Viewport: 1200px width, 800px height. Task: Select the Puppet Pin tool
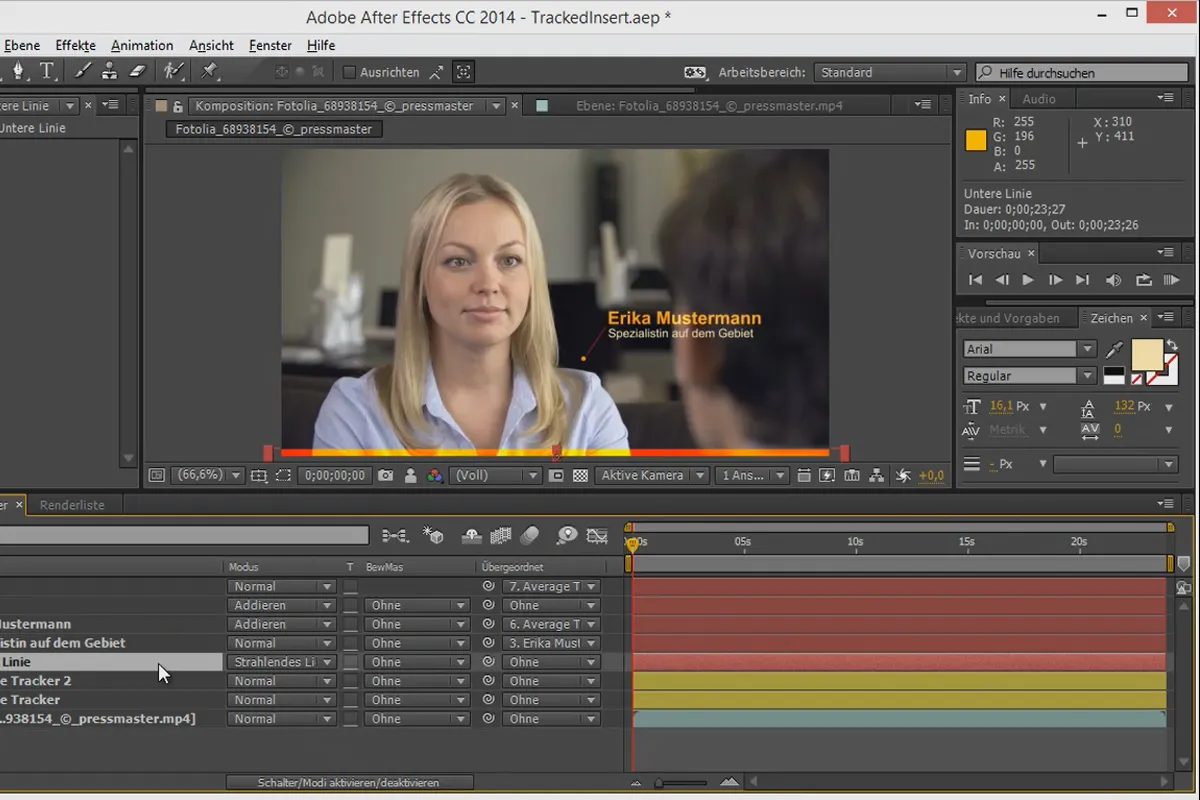tap(209, 72)
